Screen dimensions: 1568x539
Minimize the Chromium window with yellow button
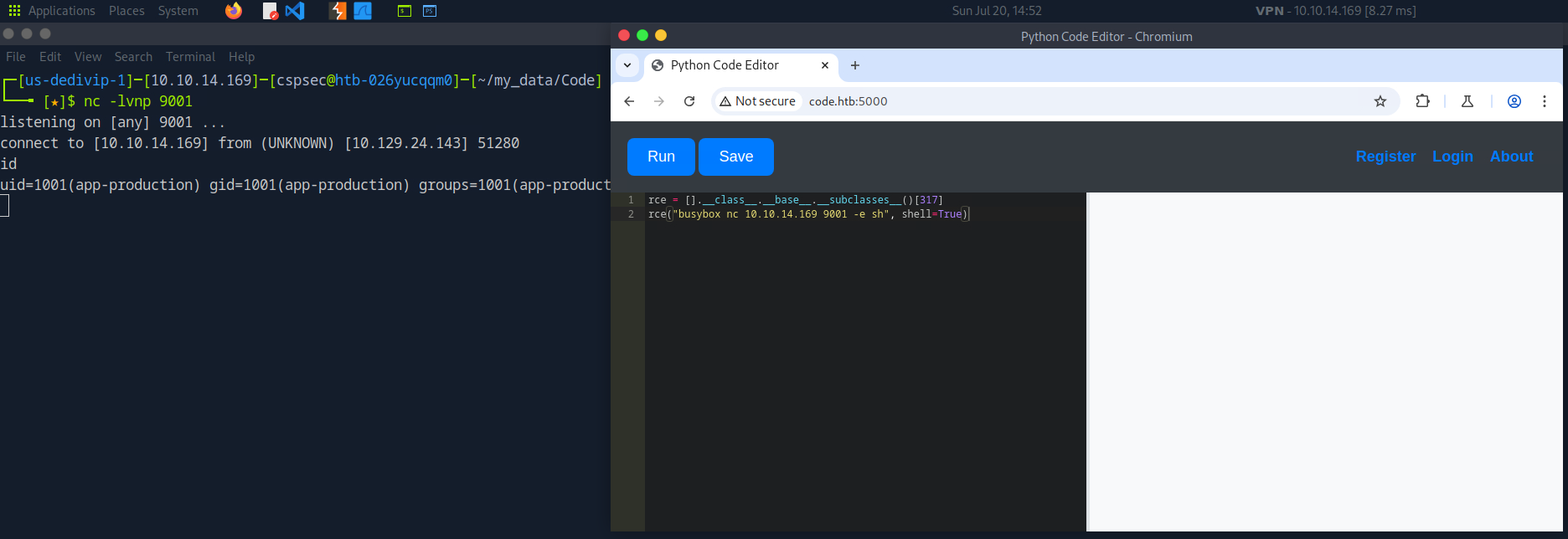click(x=661, y=35)
